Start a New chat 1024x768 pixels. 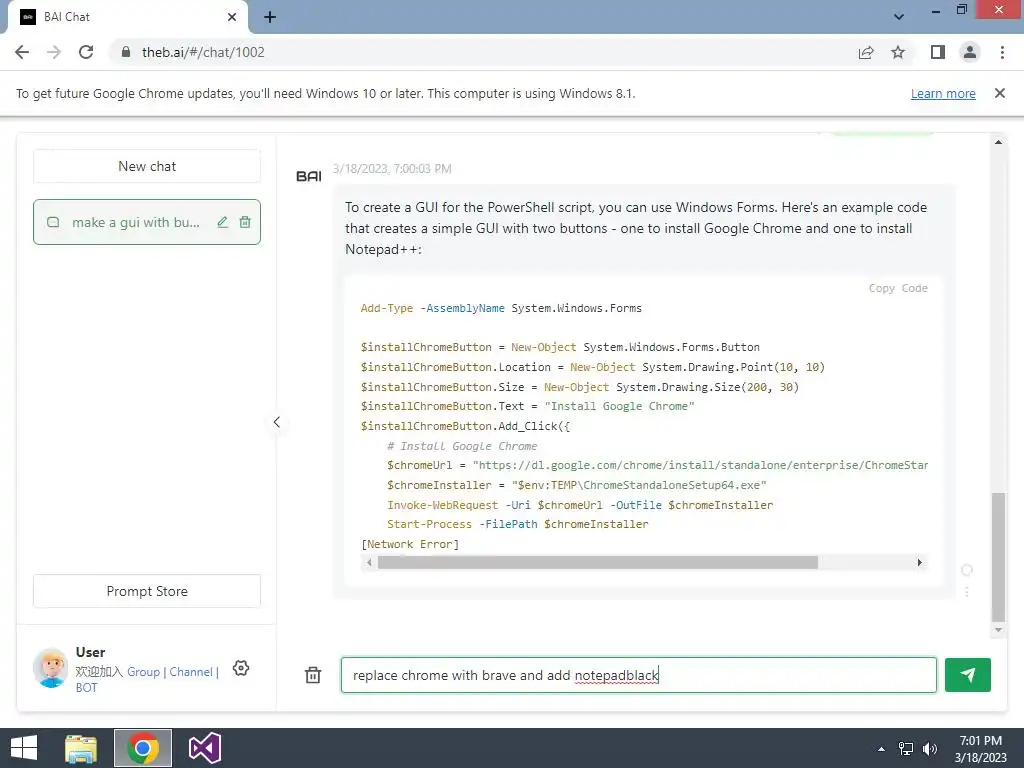click(x=147, y=167)
